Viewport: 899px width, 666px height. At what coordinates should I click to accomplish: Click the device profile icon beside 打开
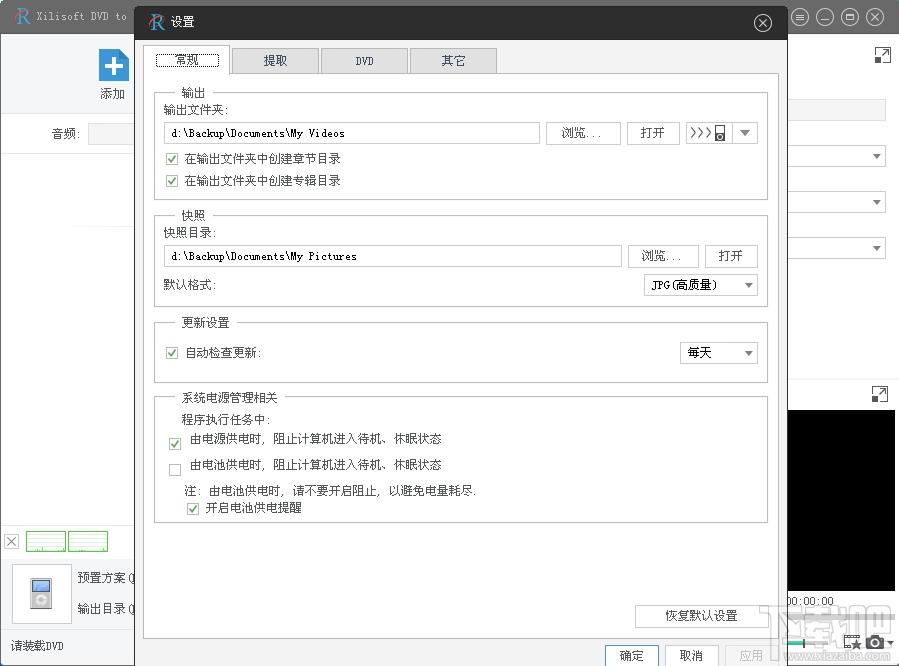(x=709, y=133)
